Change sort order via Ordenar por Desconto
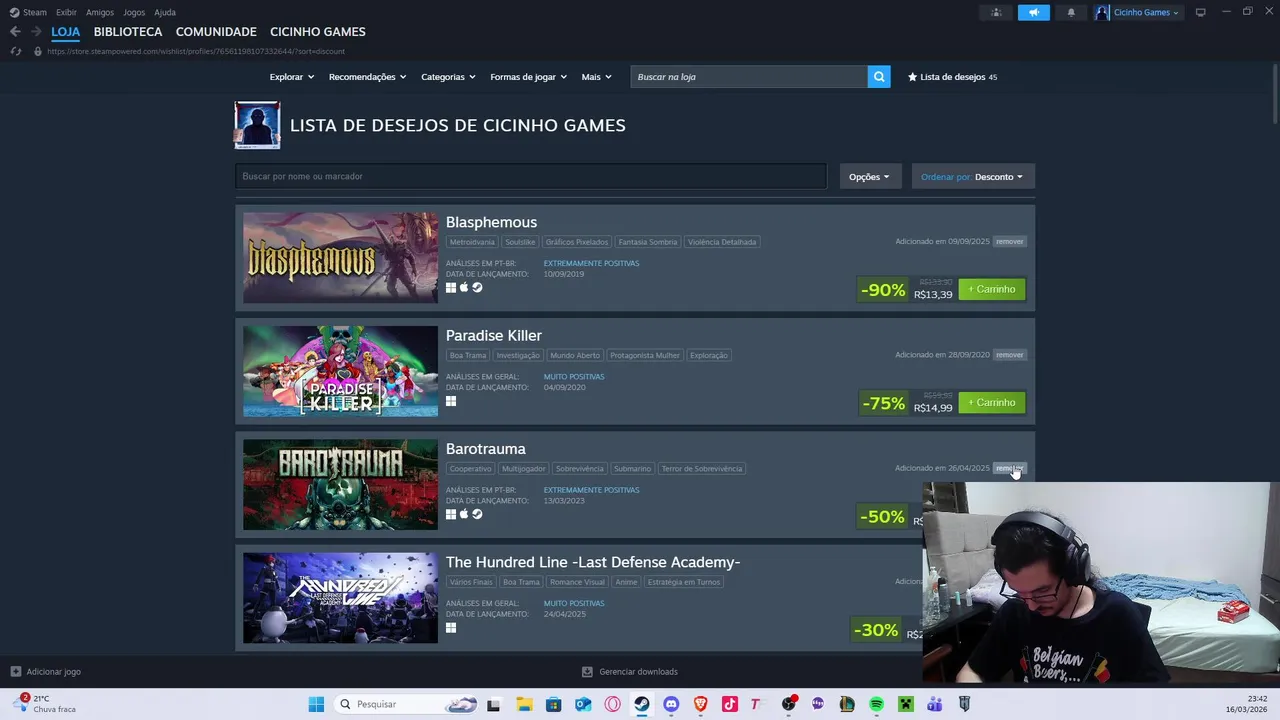The width and height of the screenshot is (1280, 720). pos(972,177)
